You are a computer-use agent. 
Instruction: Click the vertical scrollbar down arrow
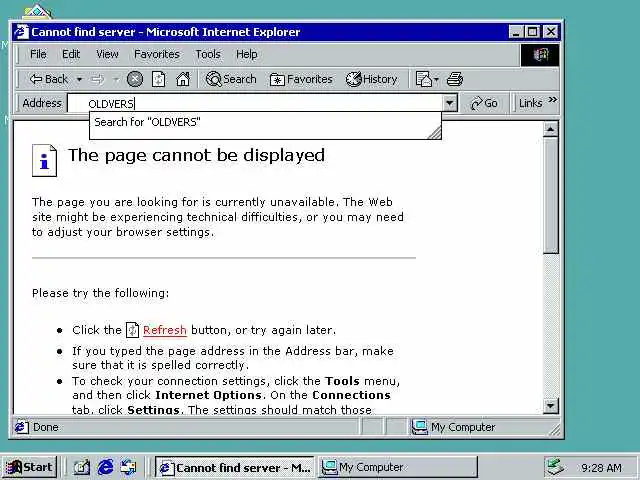pos(551,406)
